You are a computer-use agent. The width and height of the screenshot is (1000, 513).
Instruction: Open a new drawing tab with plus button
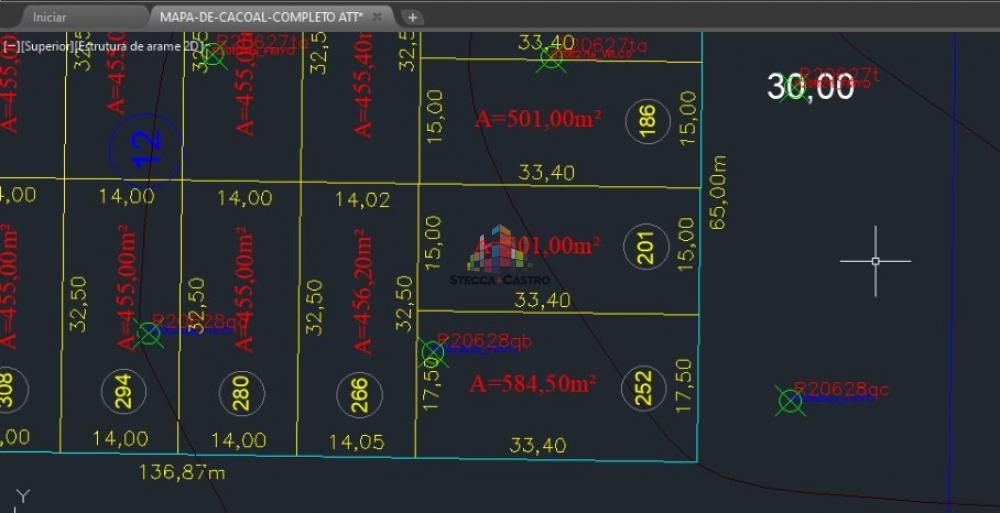pos(413,17)
